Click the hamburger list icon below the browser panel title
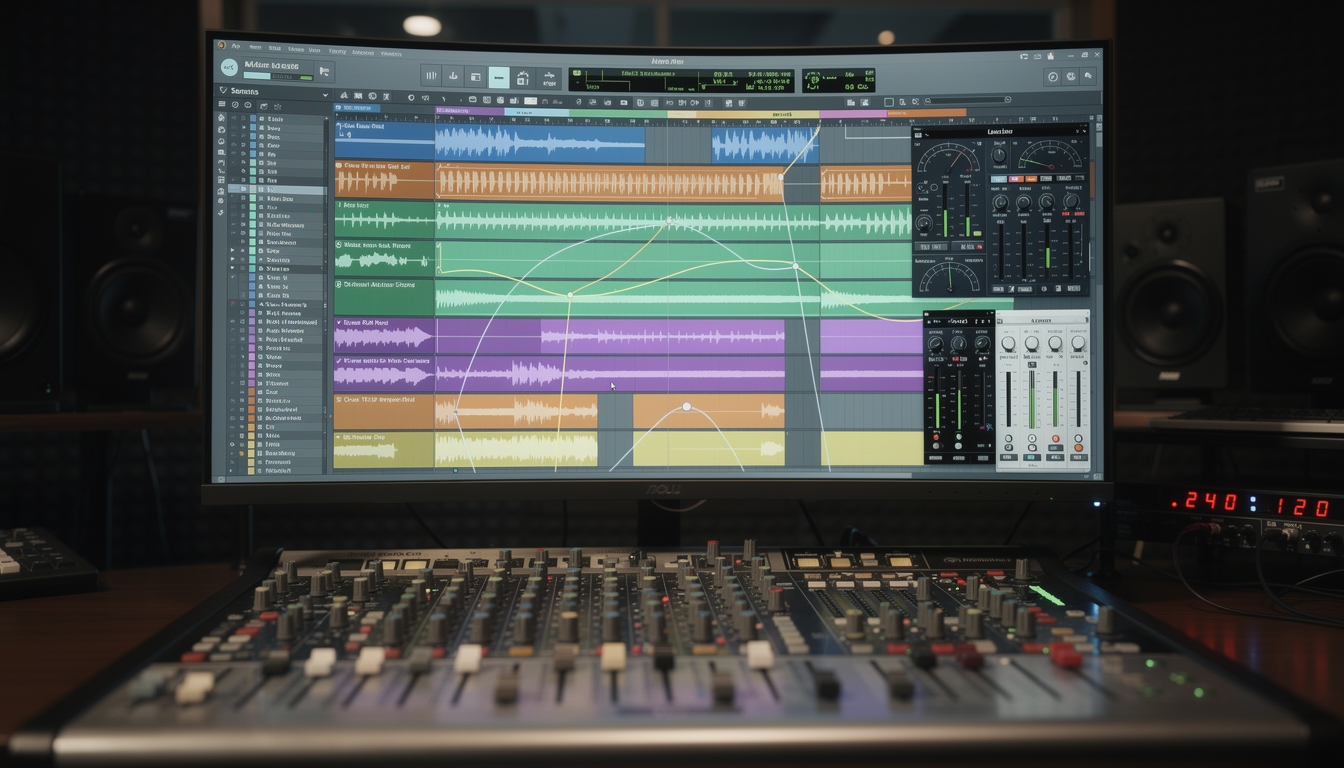 point(222,104)
